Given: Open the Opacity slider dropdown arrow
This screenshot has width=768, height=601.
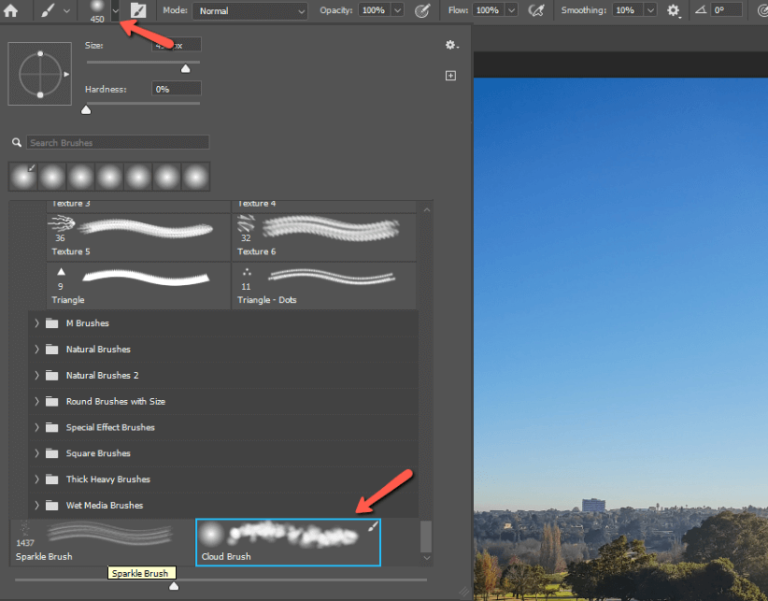Looking at the screenshot, I should (x=398, y=10).
